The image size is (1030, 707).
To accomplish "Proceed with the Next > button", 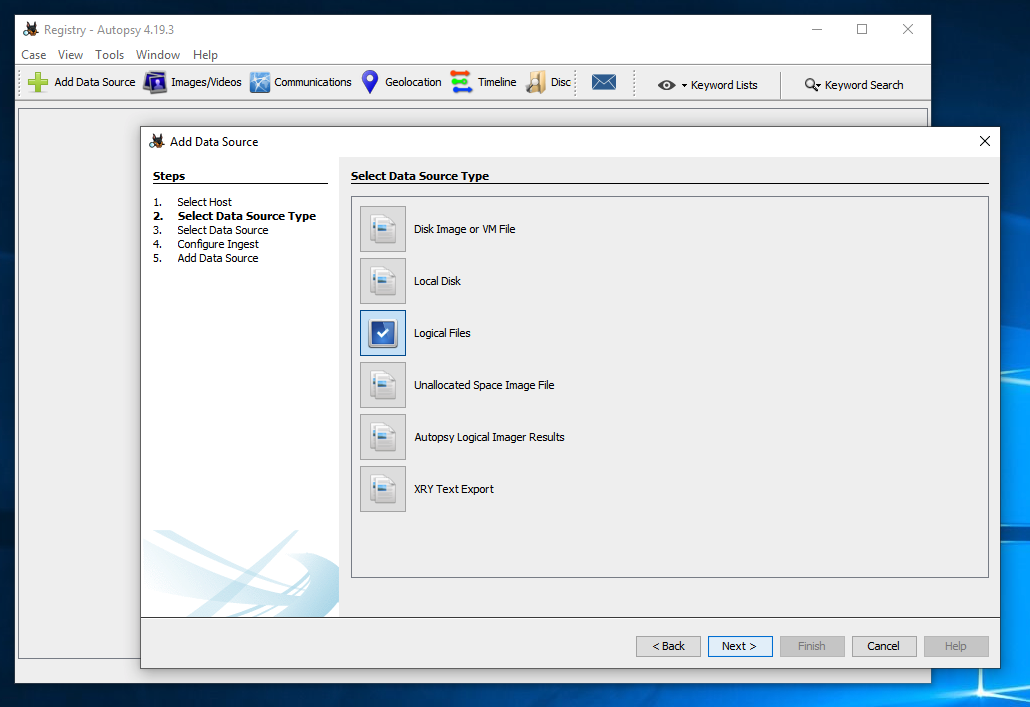I will point(740,646).
